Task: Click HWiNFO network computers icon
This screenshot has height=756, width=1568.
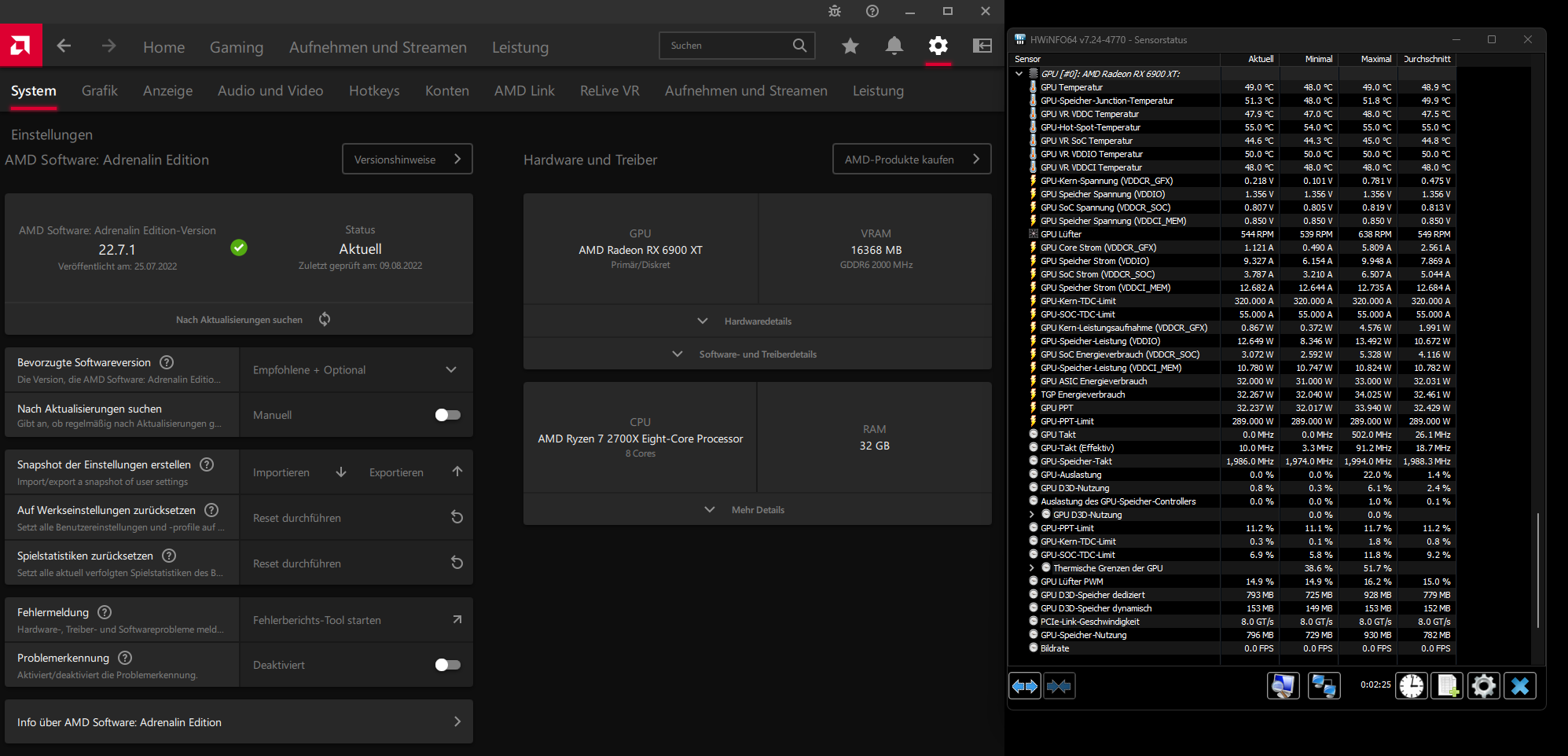Action: [1324, 686]
